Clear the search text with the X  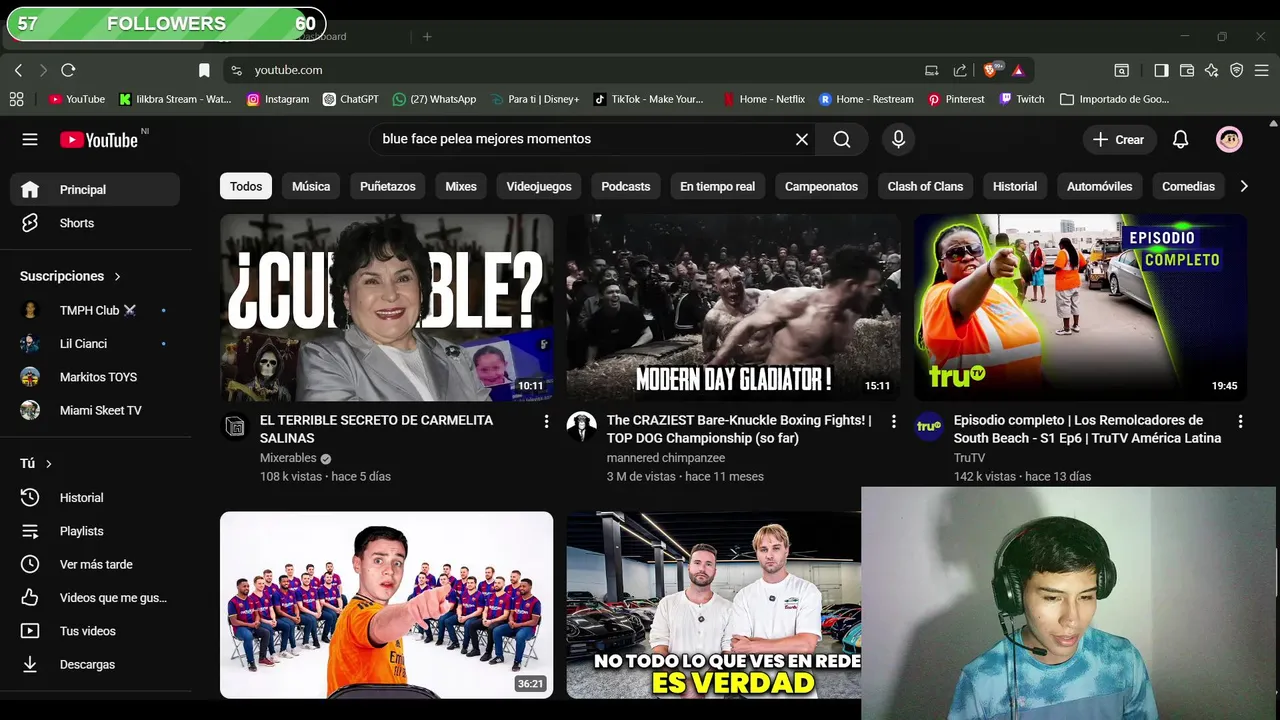[x=802, y=140]
